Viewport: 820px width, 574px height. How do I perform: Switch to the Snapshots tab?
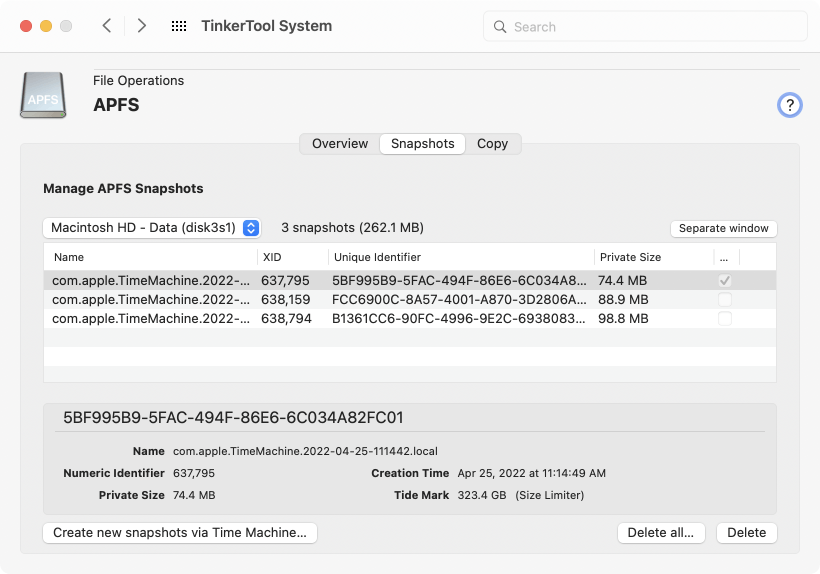(x=423, y=144)
